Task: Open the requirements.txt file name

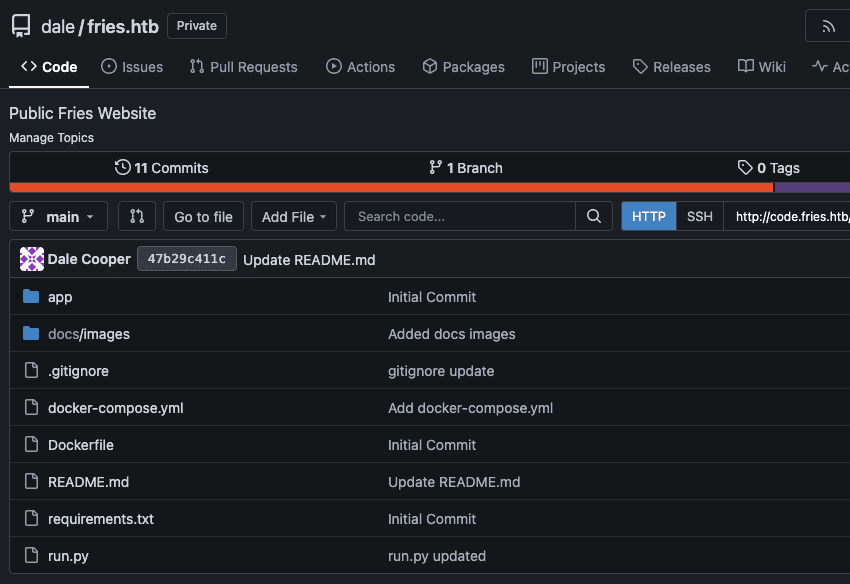Action: pos(101,519)
